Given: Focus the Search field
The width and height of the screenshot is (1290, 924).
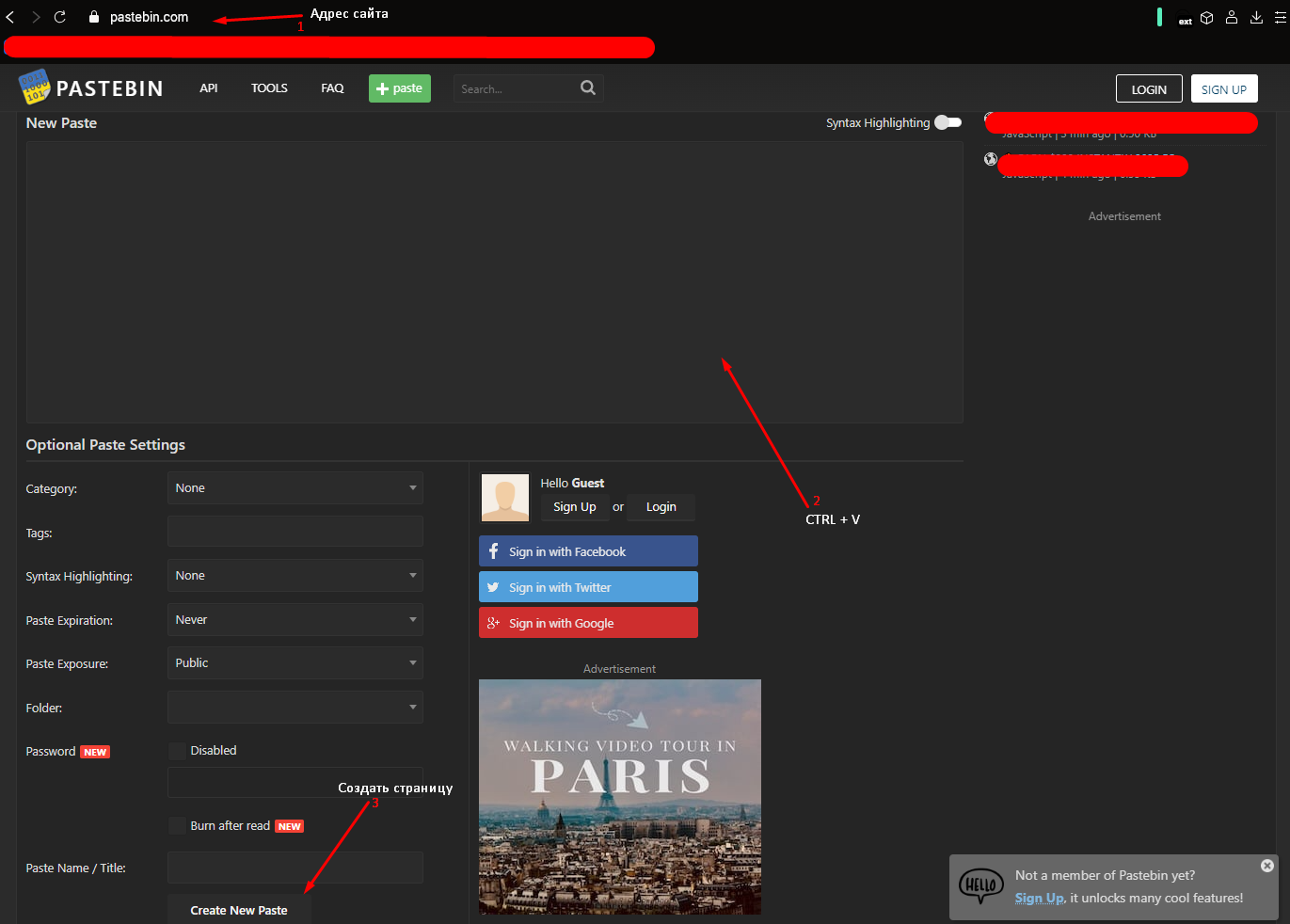Looking at the screenshot, I should [x=516, y=88].
